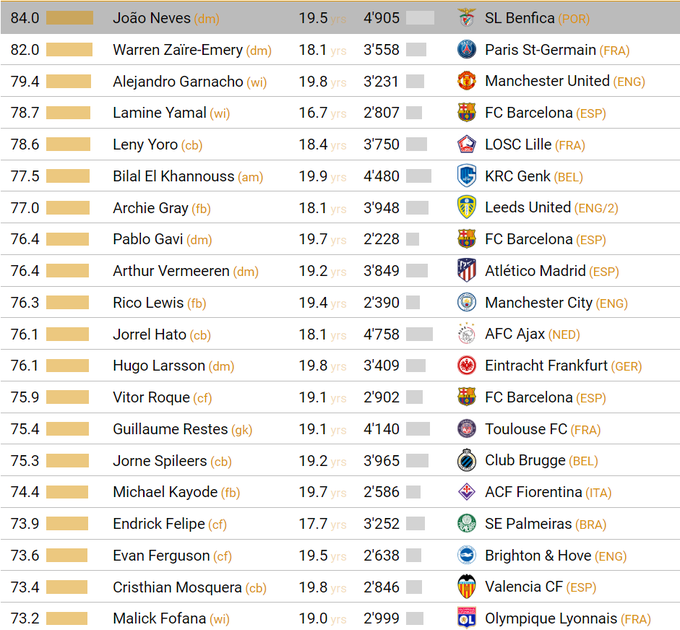Screen dimensions: 680x630
Task: Go to Toulouse FC club page
Action: 526,429
